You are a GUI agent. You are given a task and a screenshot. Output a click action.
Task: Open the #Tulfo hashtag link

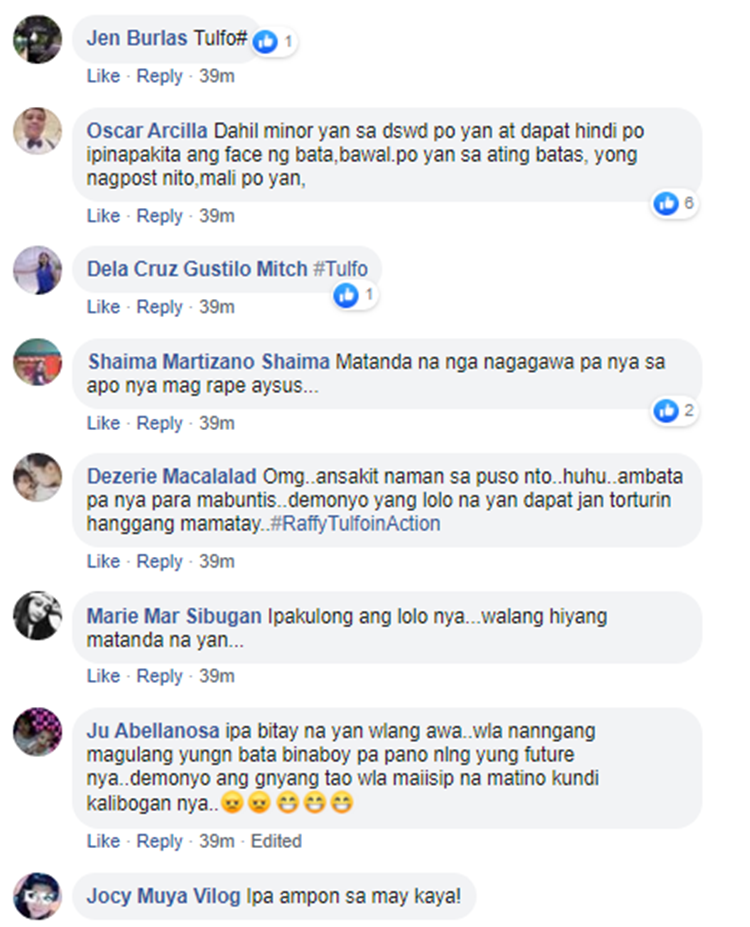340,269
